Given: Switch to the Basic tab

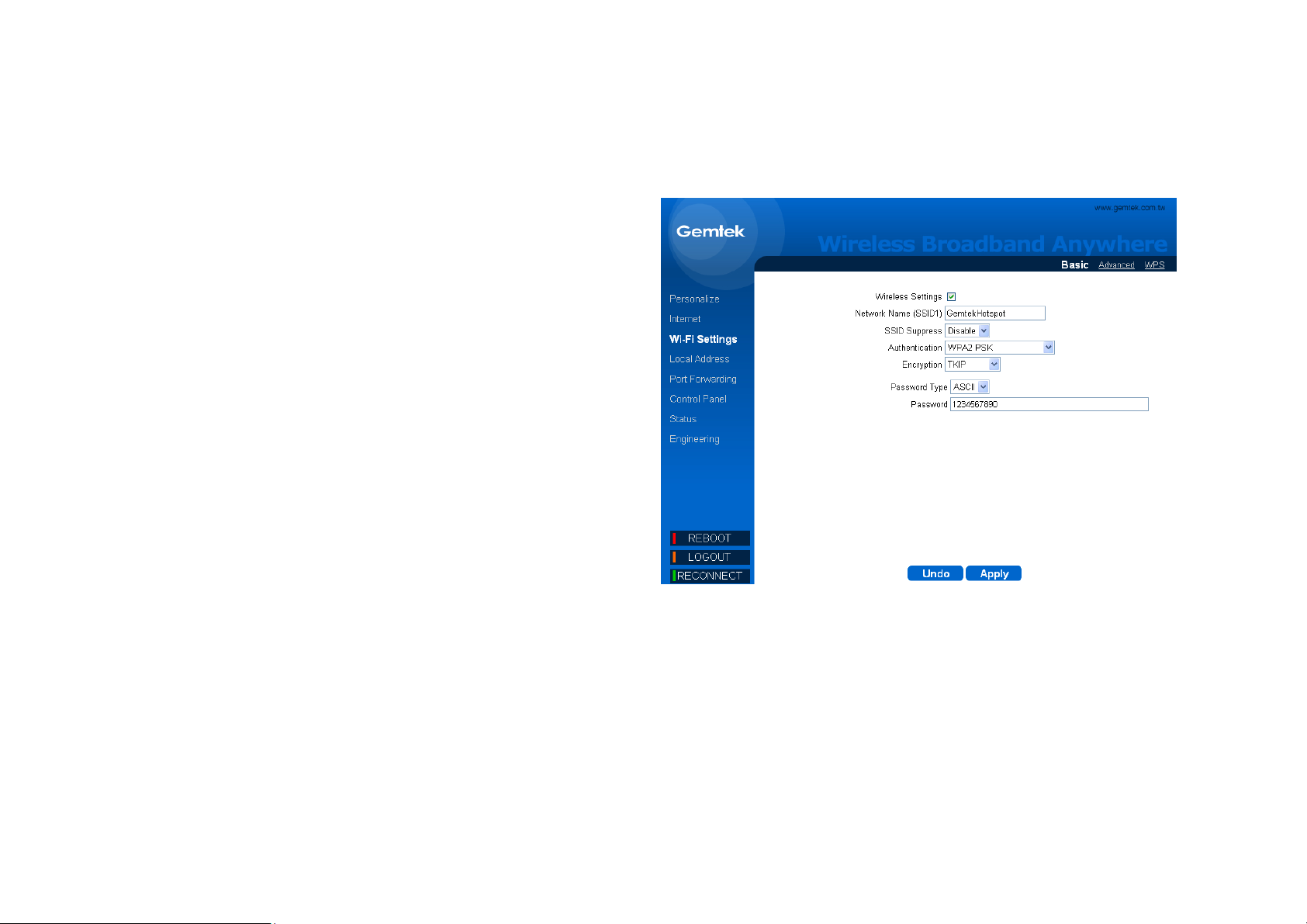Looking at the screenshot, I should 1074,265.
